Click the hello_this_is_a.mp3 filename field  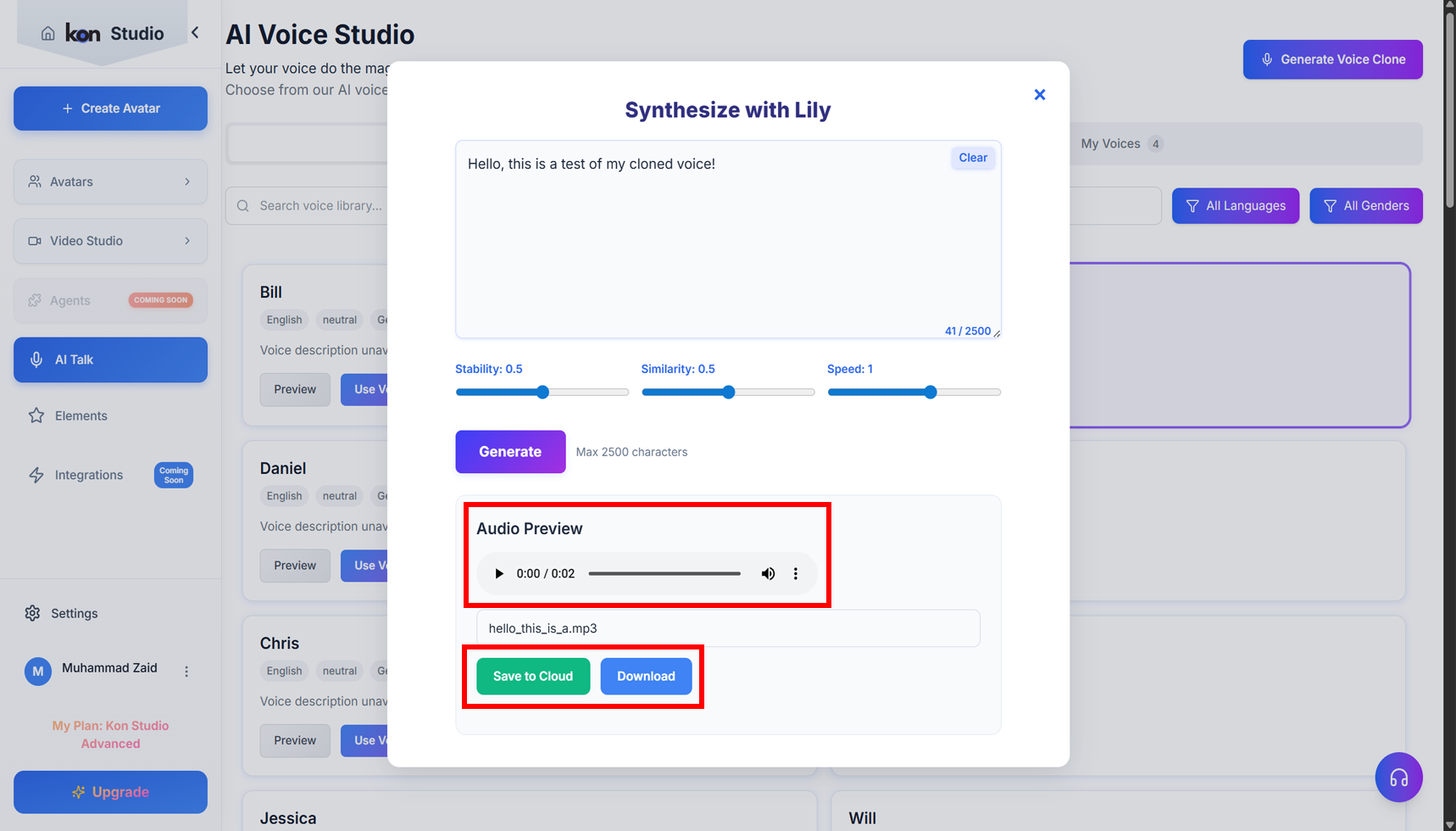point(727,628)
